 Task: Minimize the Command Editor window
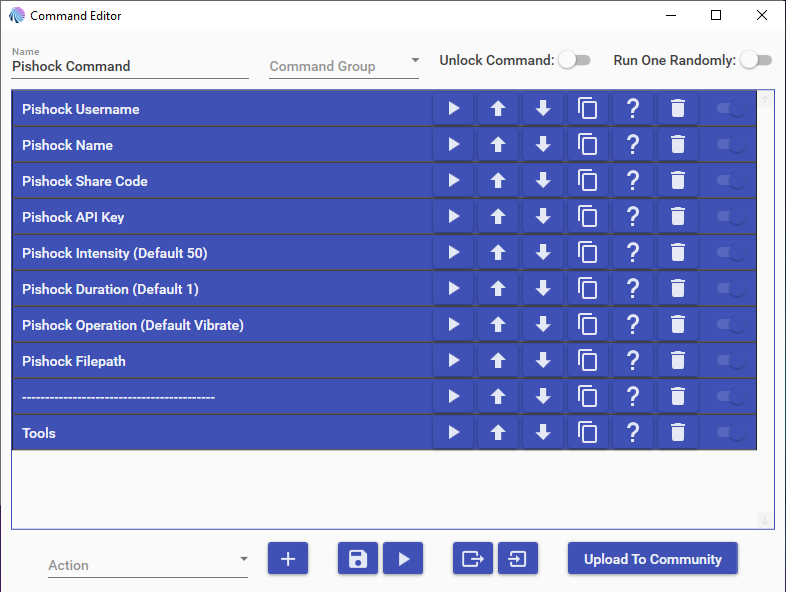(x=671, y=16)
